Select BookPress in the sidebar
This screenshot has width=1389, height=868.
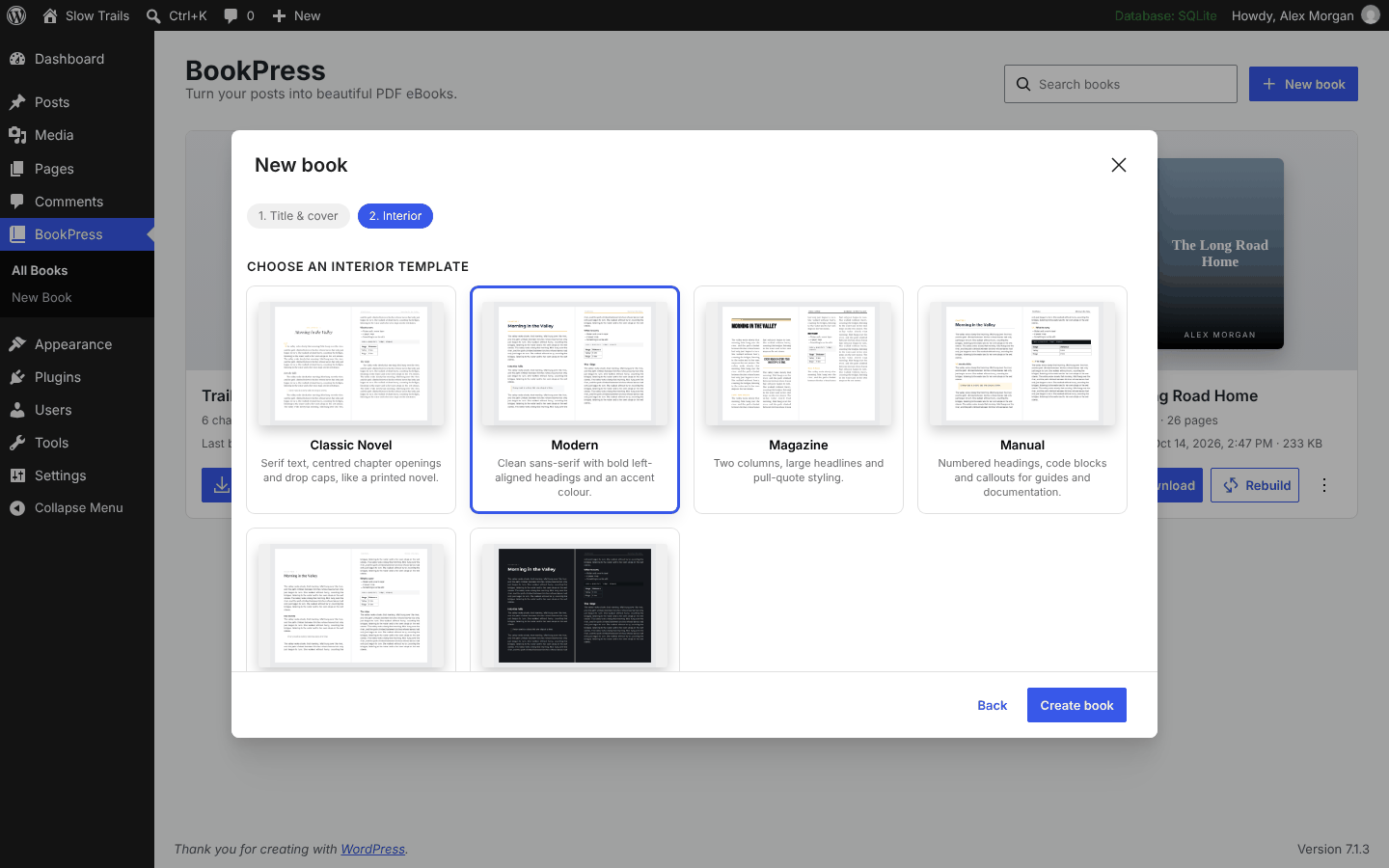(x=77, y=234)
